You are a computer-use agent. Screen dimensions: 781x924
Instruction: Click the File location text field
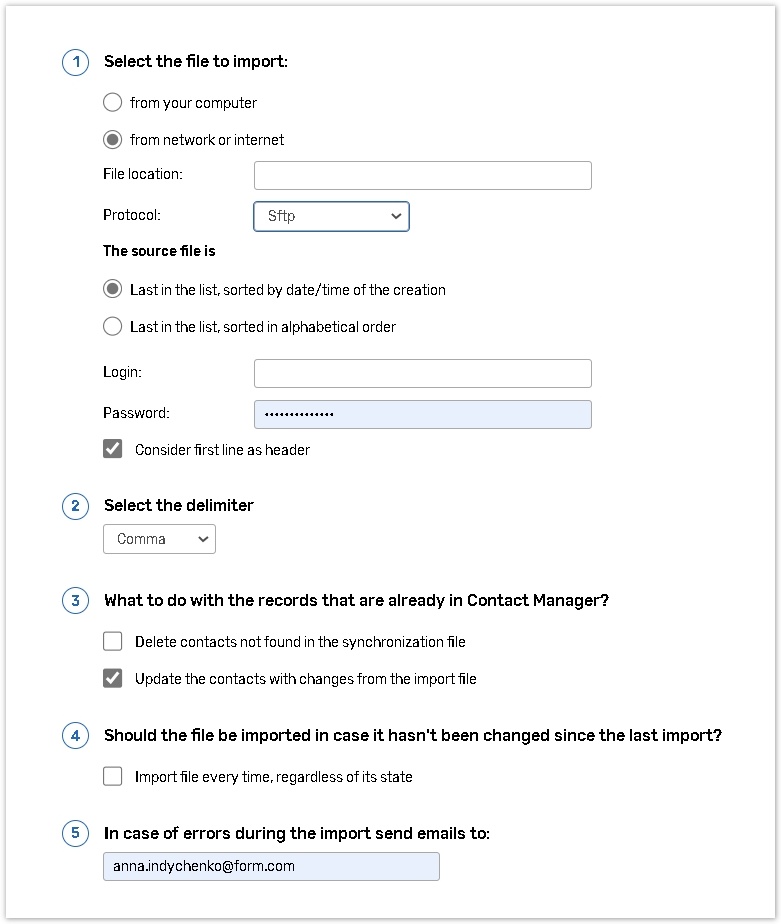(x=422, y=175)
